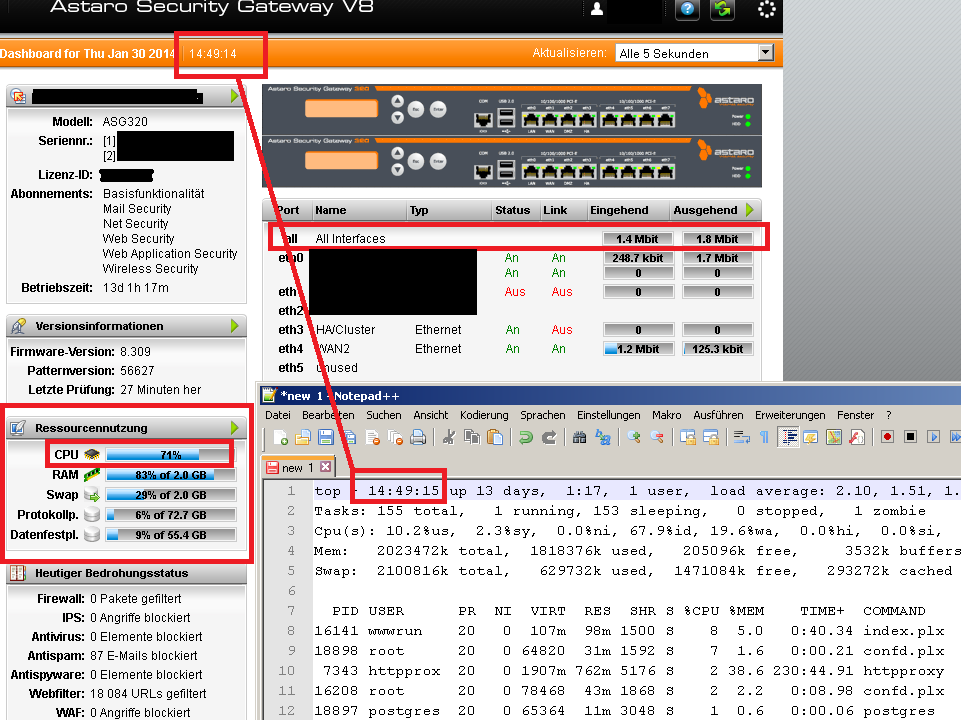
Task: Toggle the indent guide toolbar button
Action: click(x=787, y=437)
